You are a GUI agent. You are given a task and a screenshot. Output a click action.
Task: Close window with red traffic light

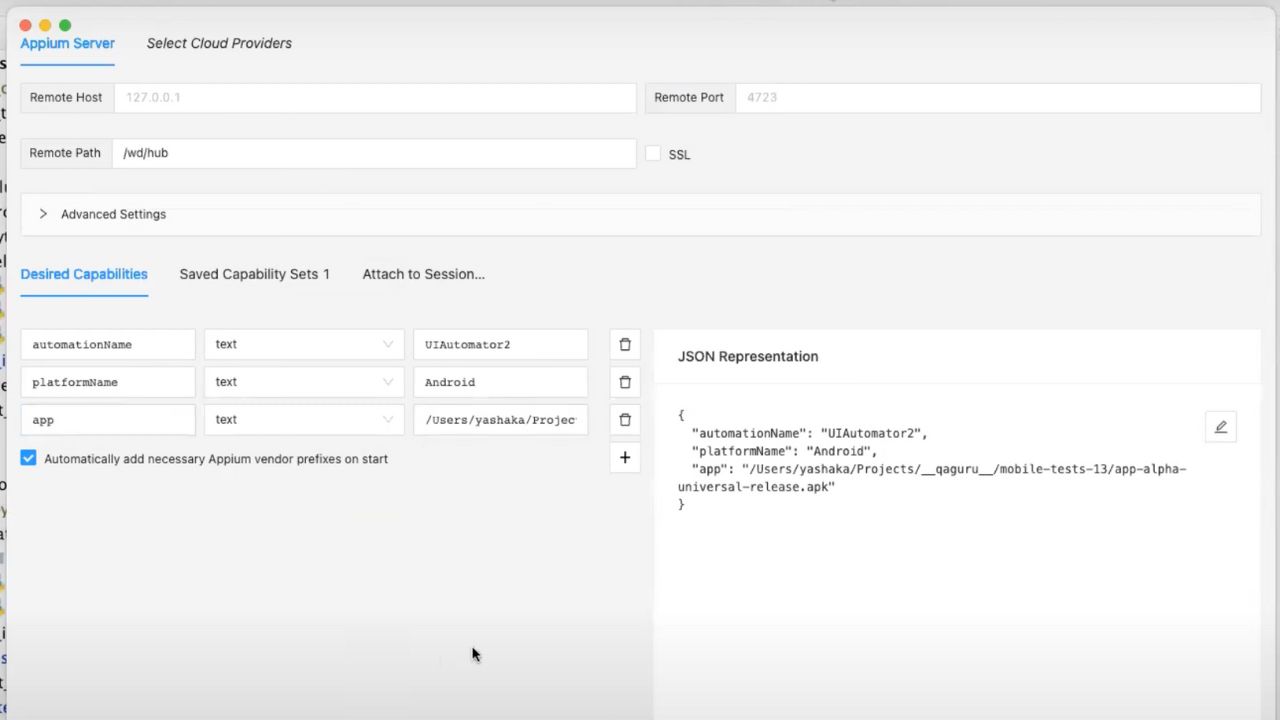point(26,25)
